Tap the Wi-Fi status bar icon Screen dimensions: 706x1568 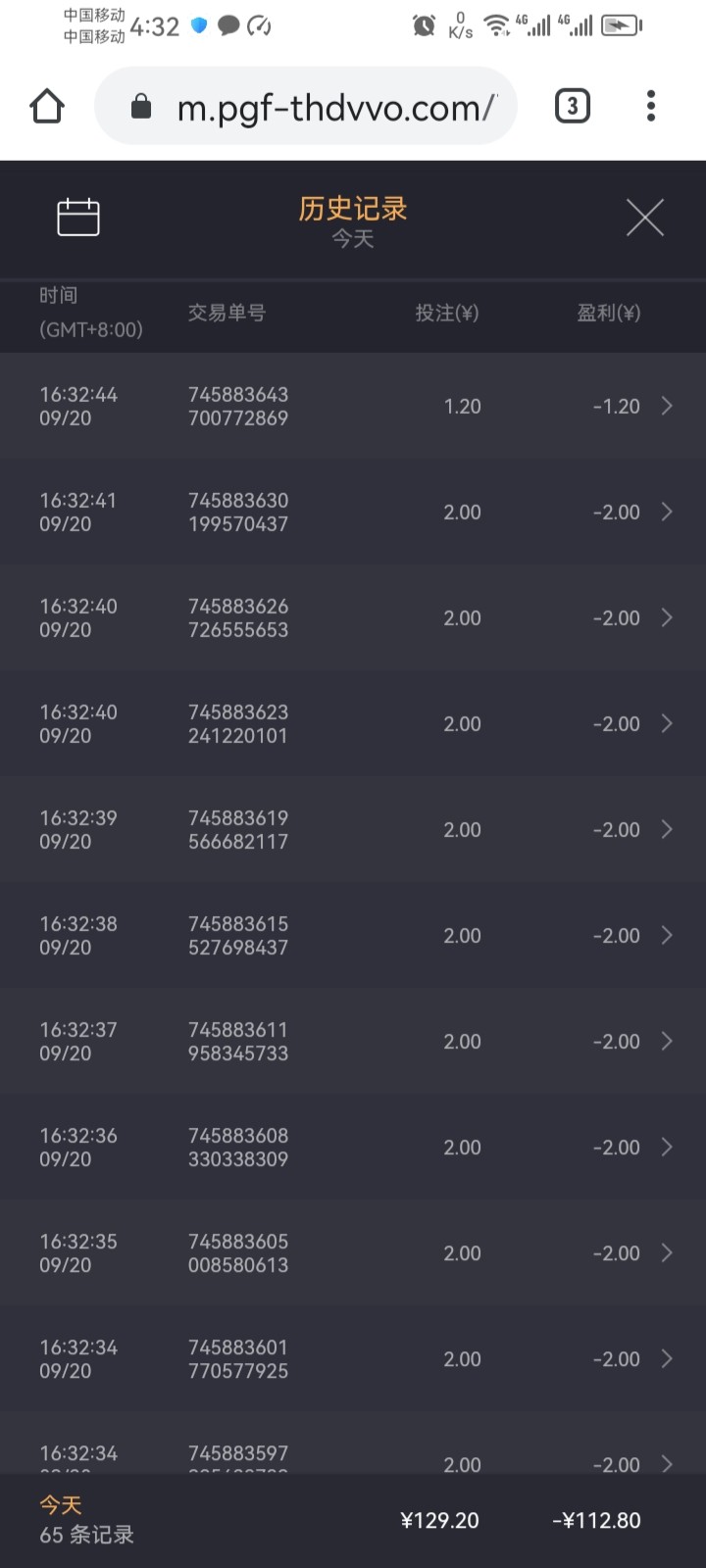click(x=497, y=25)
